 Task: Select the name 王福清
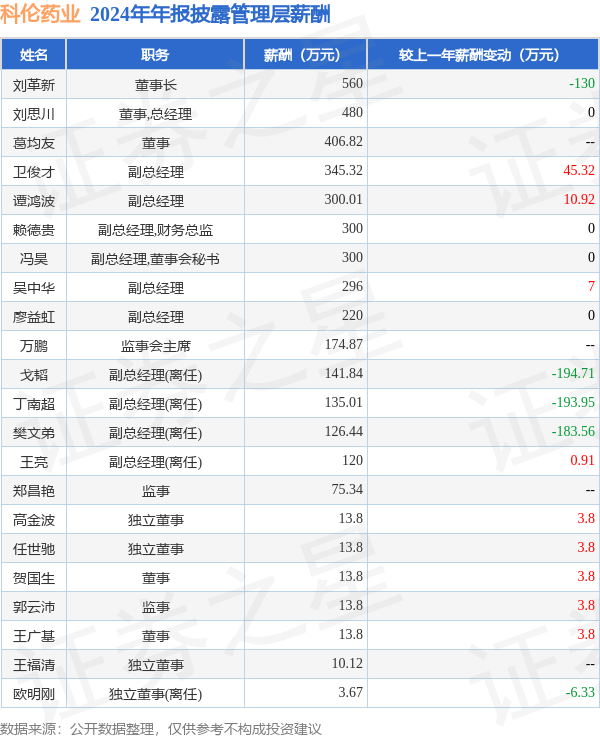[x=33, y=665]
